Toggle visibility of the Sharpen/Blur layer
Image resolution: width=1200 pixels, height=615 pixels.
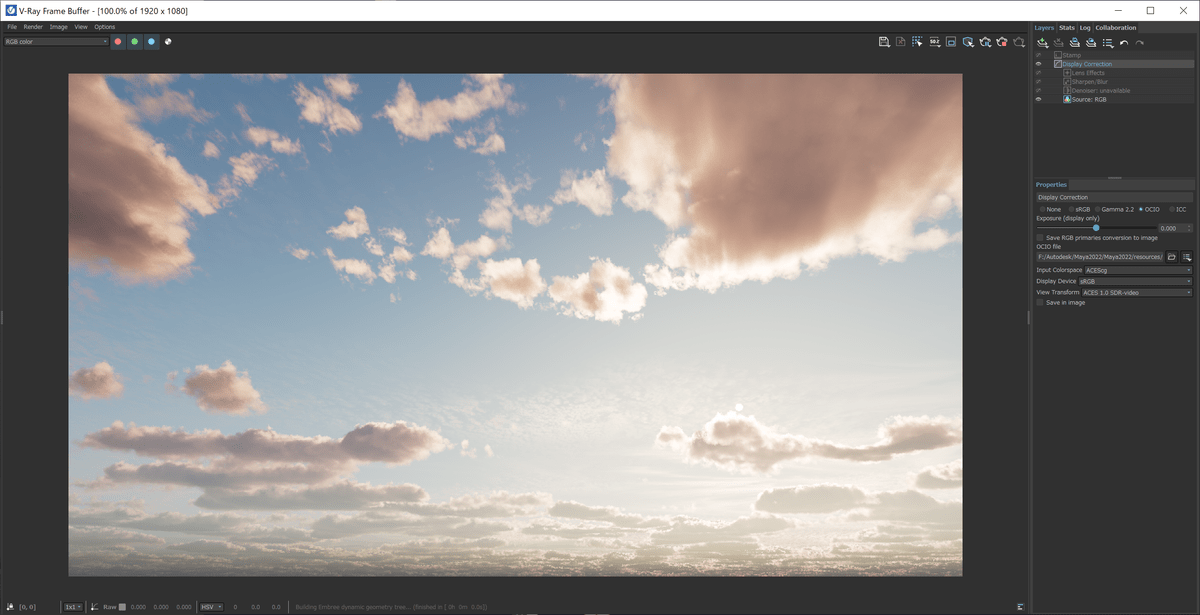click(x=1038, y=82)
